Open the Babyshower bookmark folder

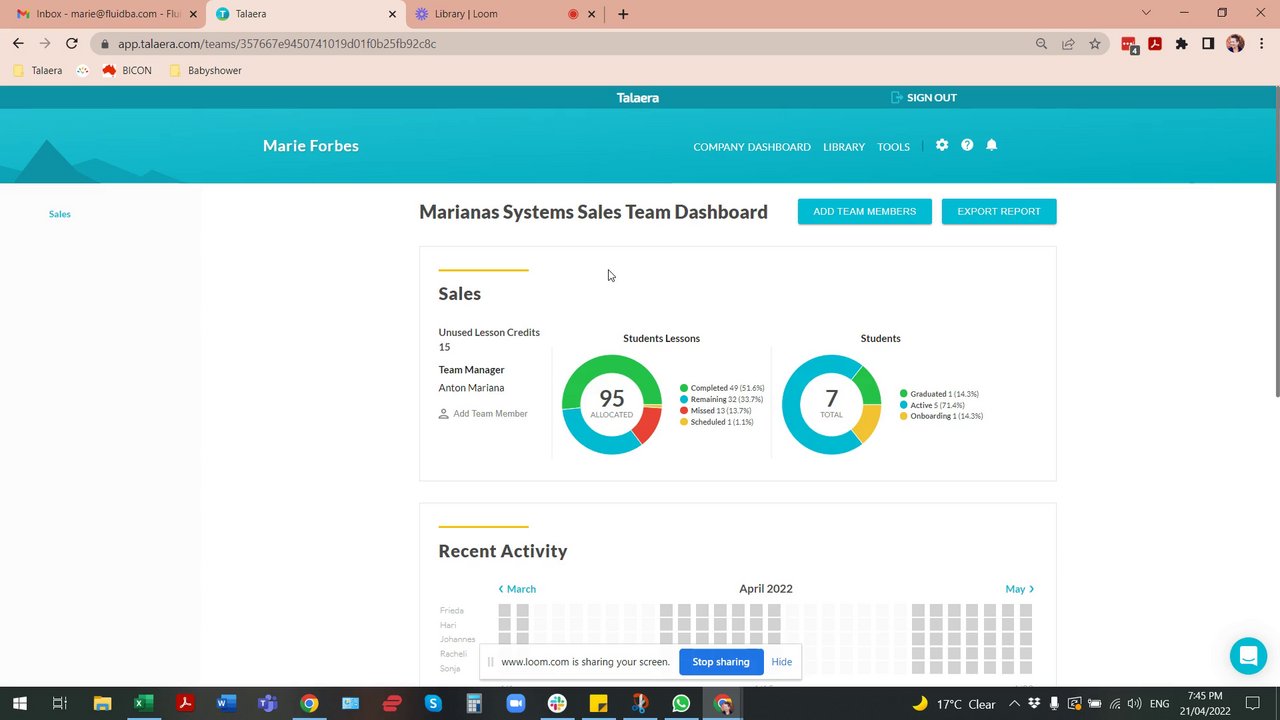[206, 71]
